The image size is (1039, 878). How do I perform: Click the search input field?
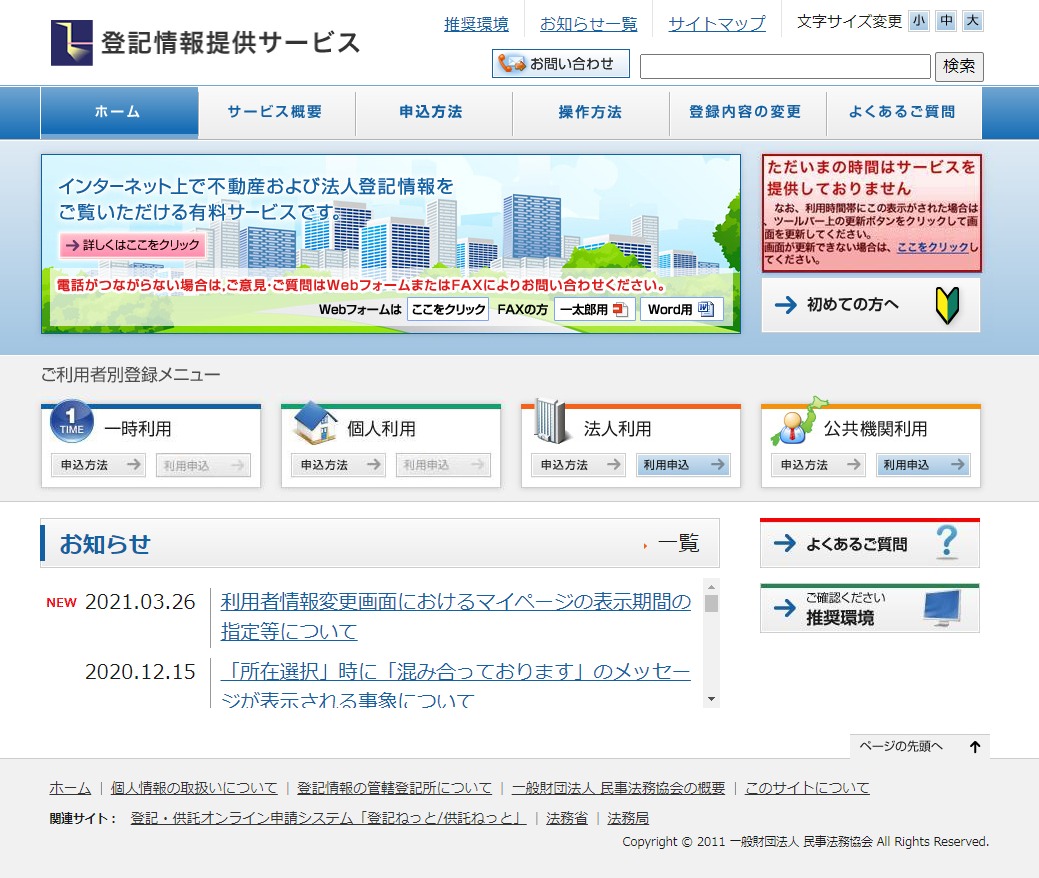point(785,67)
